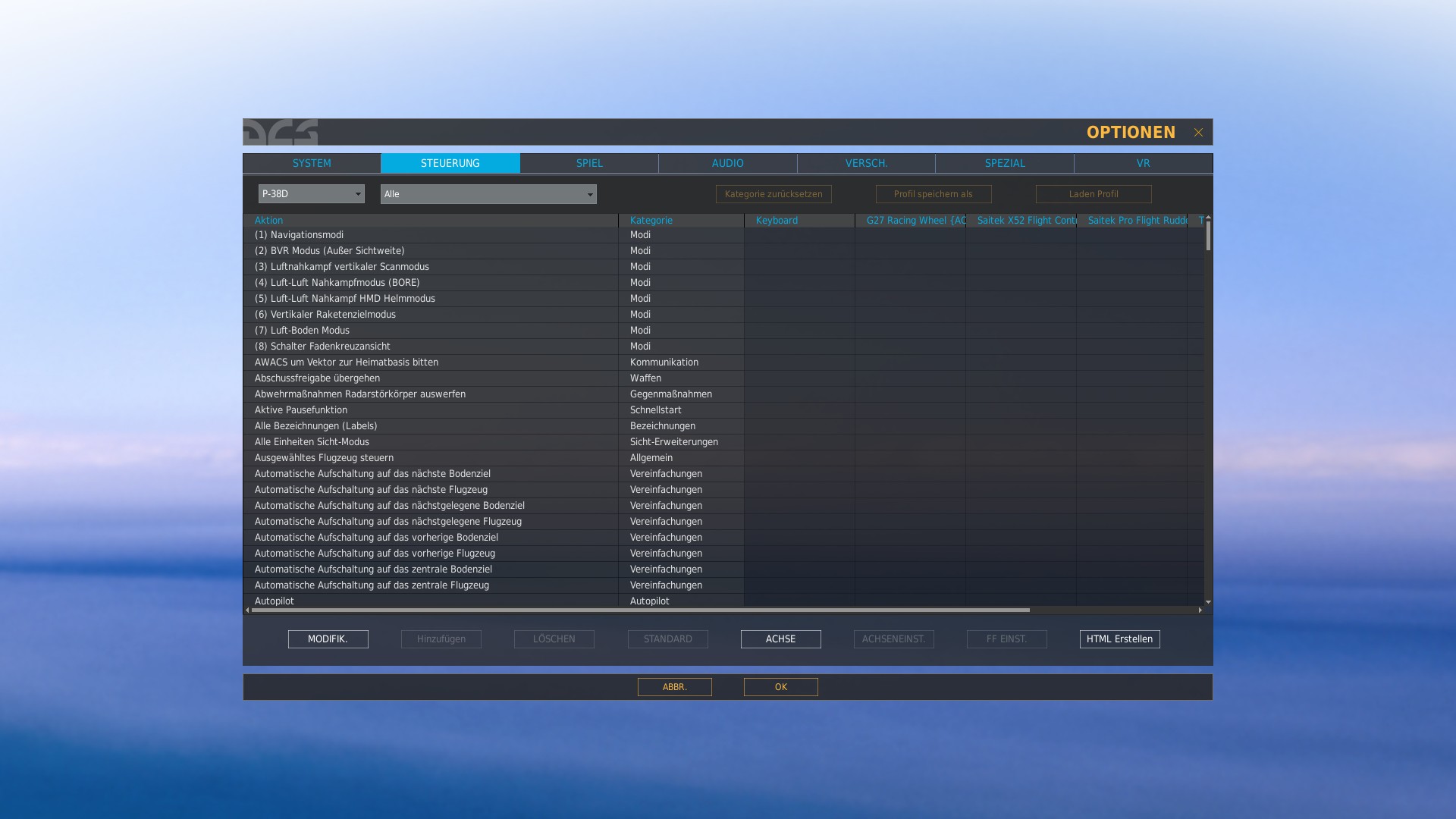Click the horizontal scrollbar thumb under the list
Viewport: 1456px width, 819px height.
(x=640, y=610)
